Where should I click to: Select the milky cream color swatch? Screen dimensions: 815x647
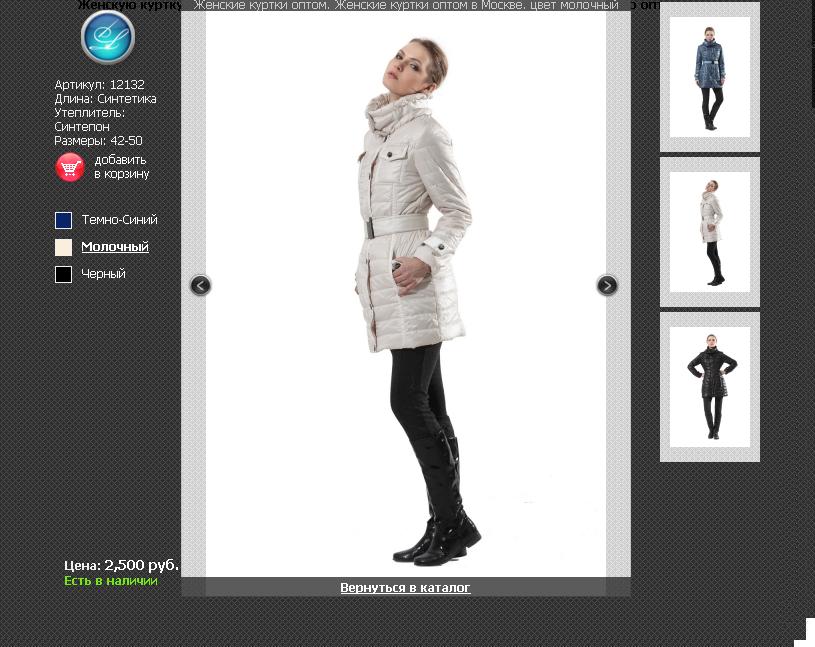click(x=63, y=247)
